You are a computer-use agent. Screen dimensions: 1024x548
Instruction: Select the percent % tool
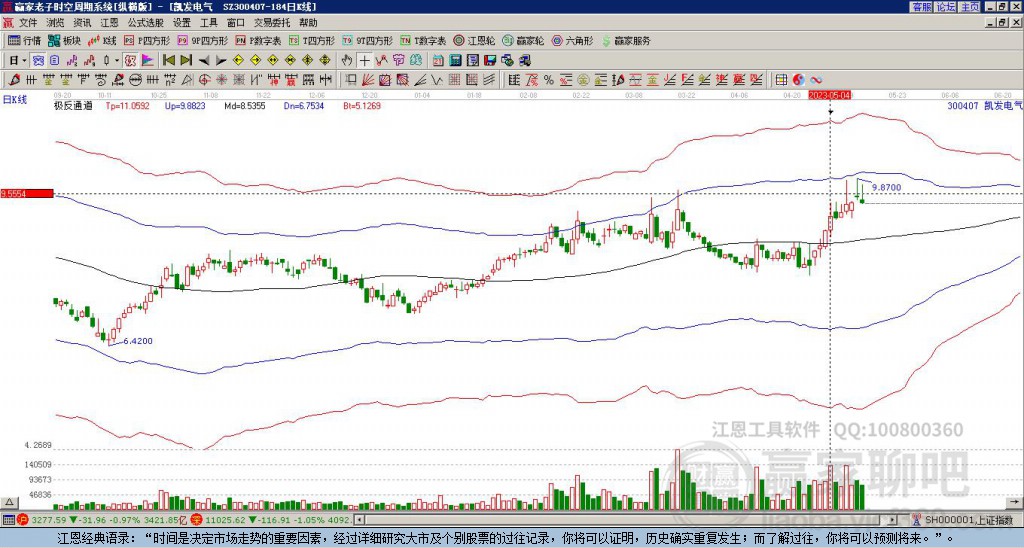tap(549, 80)
